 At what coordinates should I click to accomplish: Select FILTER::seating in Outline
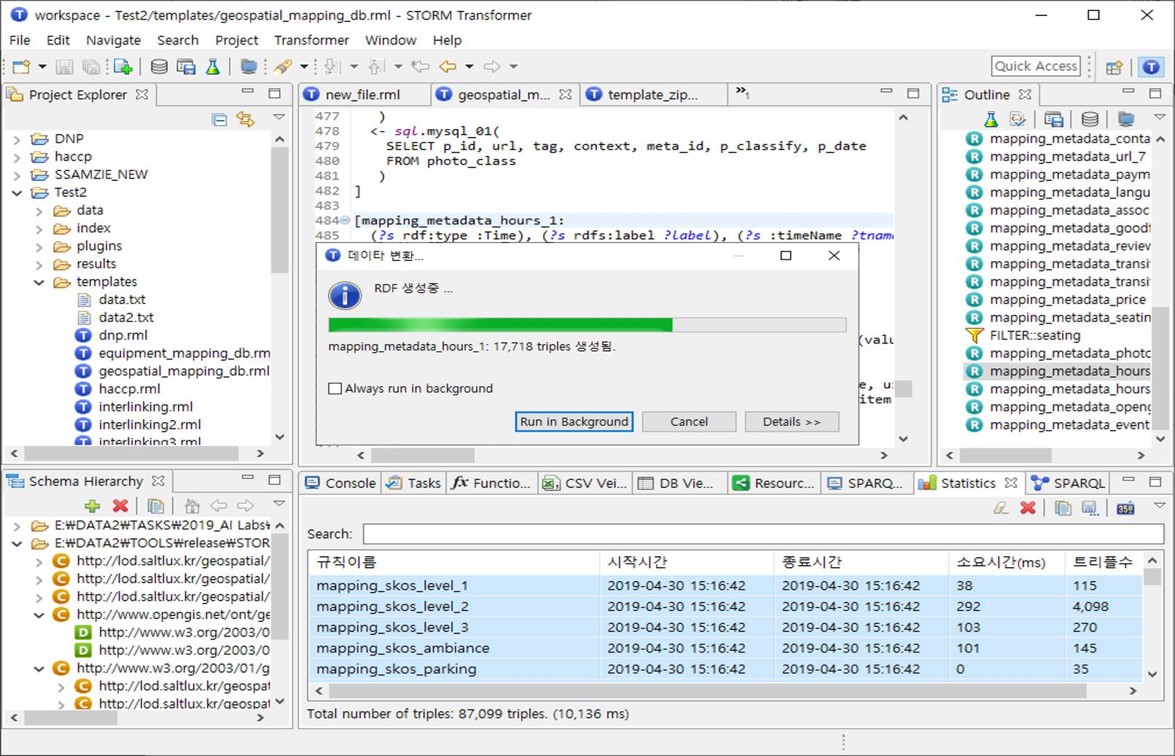coord(1034,336)
